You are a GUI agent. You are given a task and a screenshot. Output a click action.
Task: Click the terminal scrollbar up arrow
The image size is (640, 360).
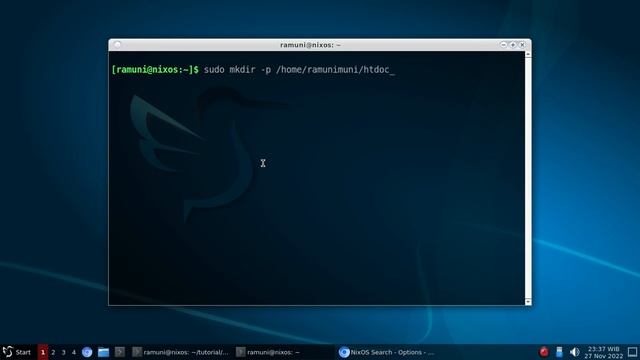[x=528, y=54]
